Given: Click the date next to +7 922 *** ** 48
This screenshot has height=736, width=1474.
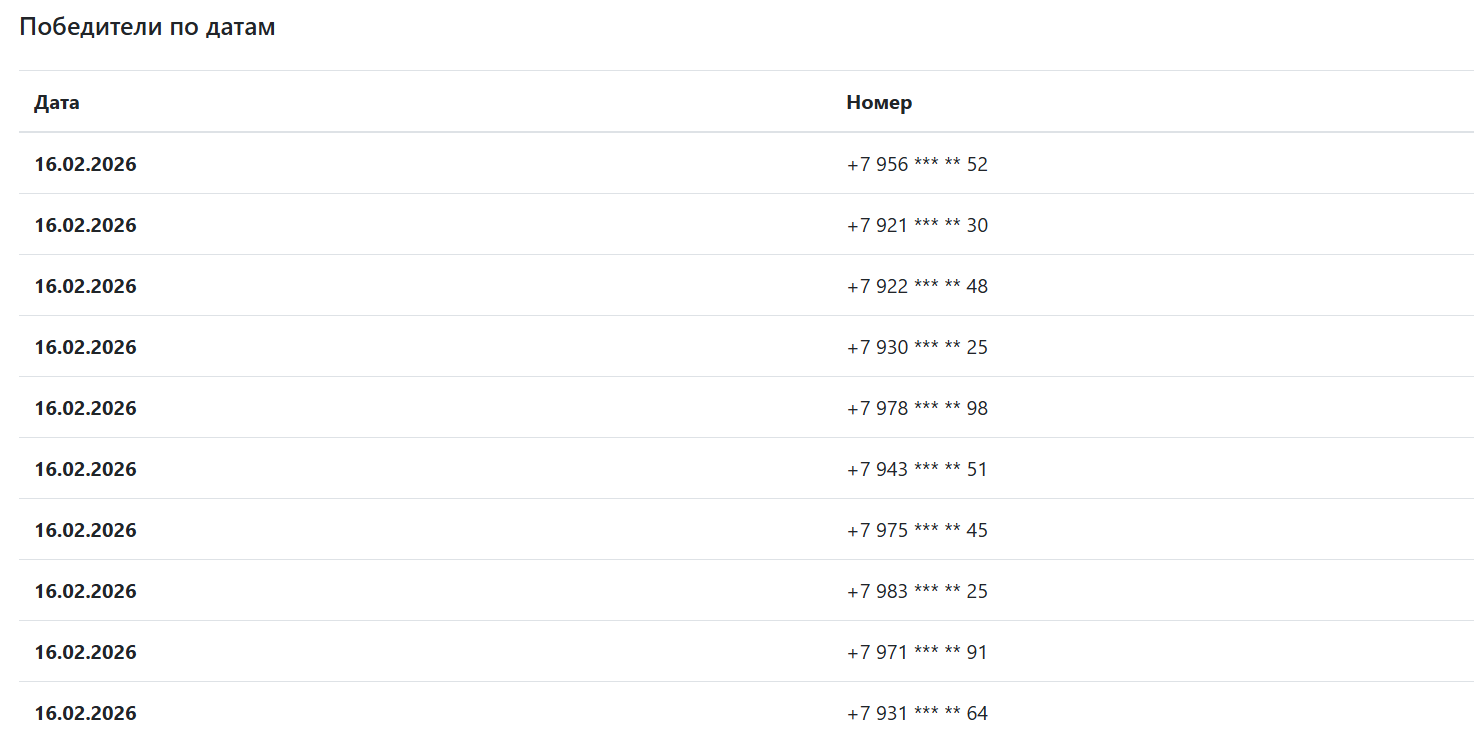Looking at the screenshot, I should 85,286.
